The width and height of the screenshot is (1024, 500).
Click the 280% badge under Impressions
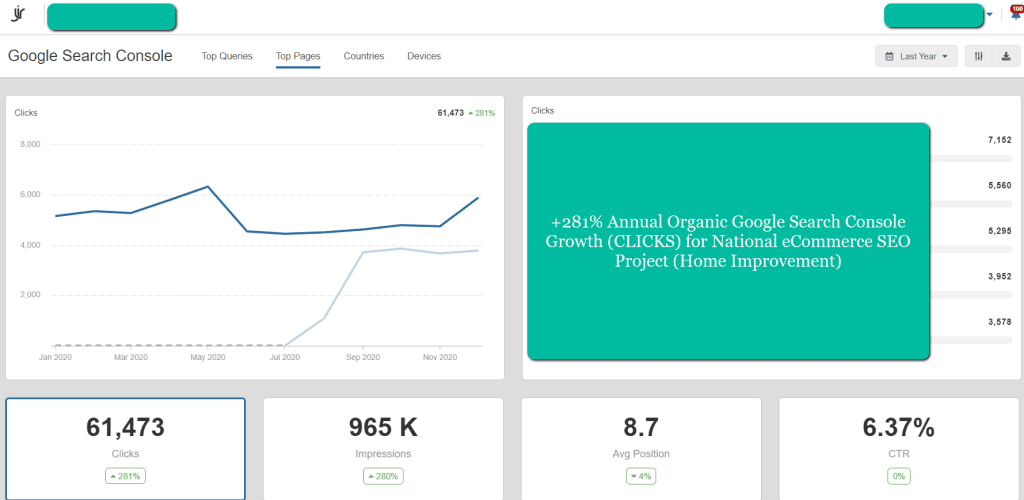(x=383, y=477)
